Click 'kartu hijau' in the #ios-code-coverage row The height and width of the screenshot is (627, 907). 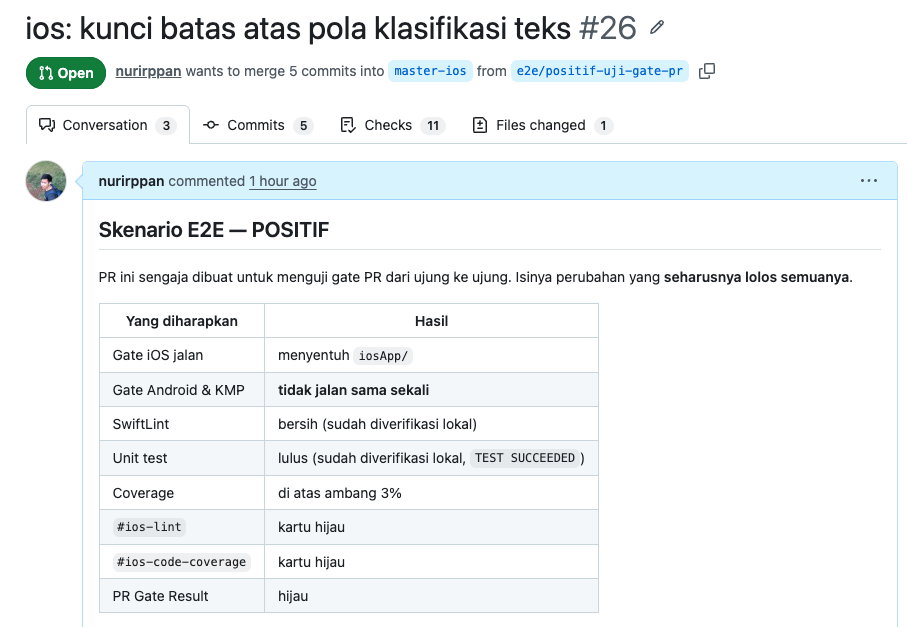click(x=311, y=562)
